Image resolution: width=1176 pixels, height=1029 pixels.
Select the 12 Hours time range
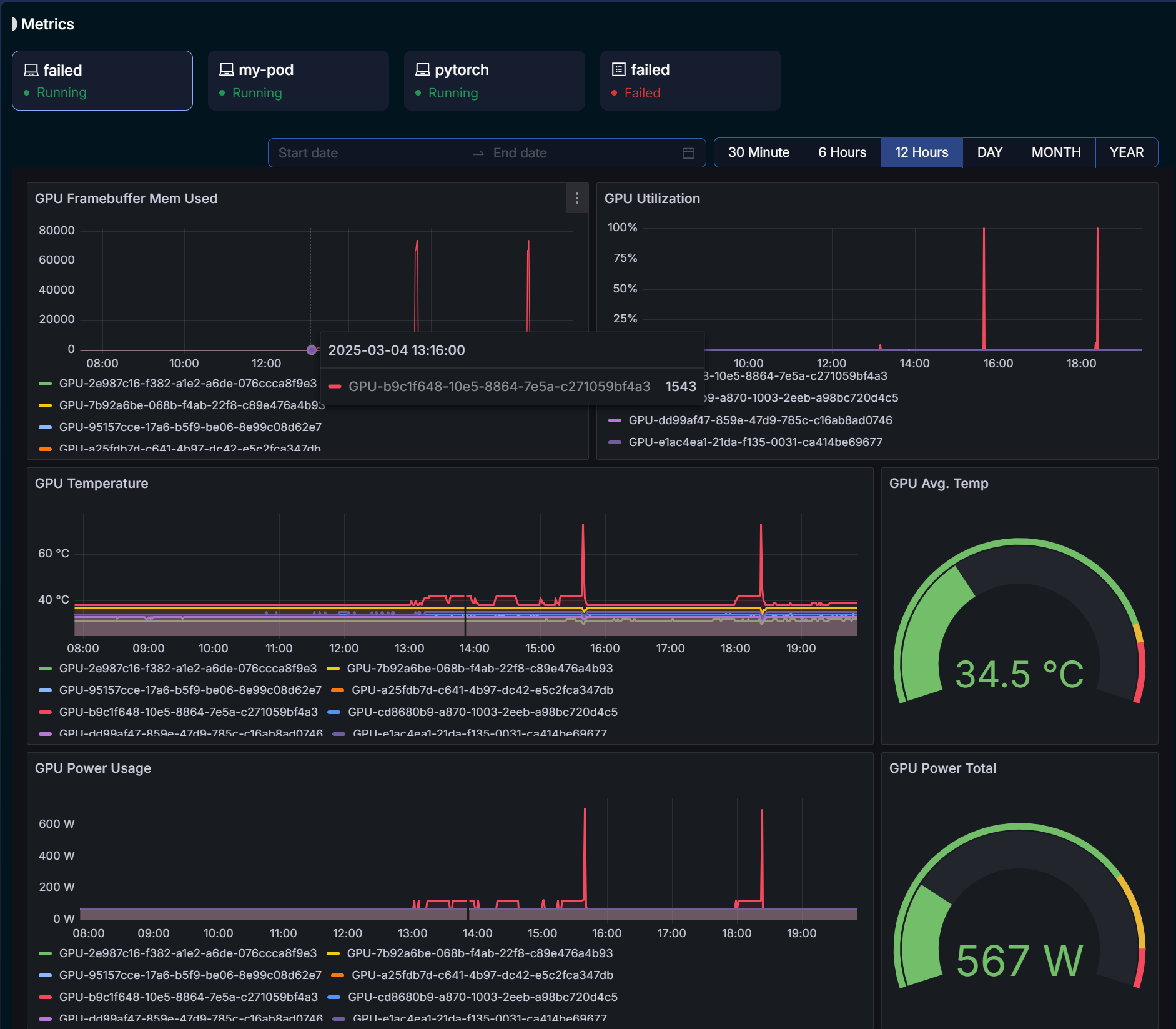pyautogui.click(x=921, y=152)
